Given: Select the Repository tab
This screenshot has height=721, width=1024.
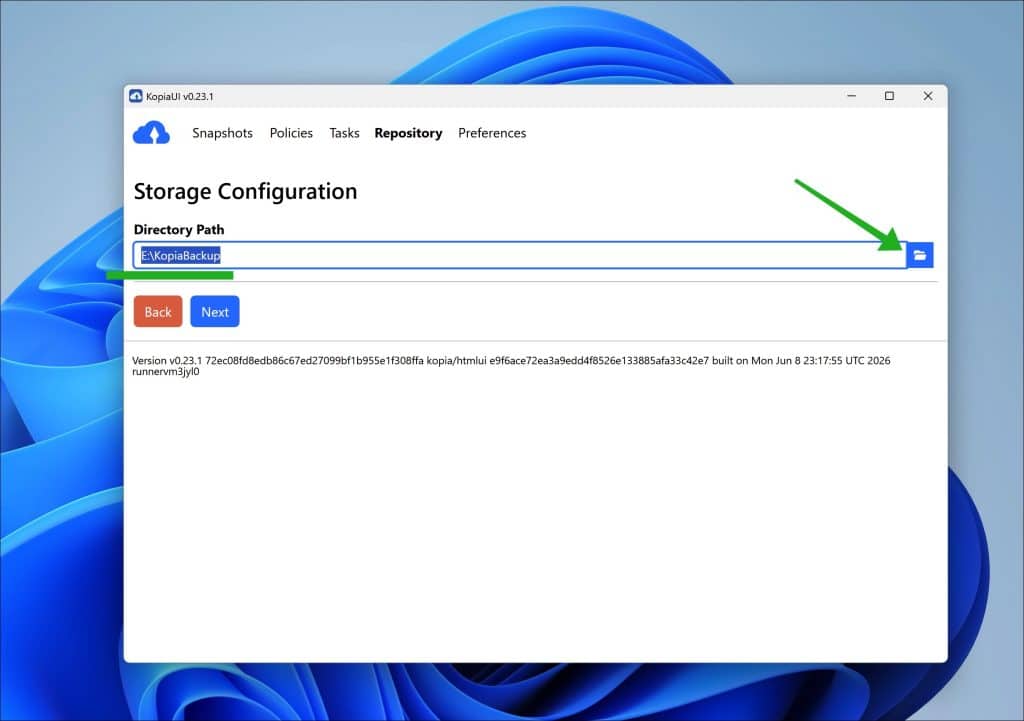Looking at the screenshot, I should pyautogui.click(x=408, y=133).
